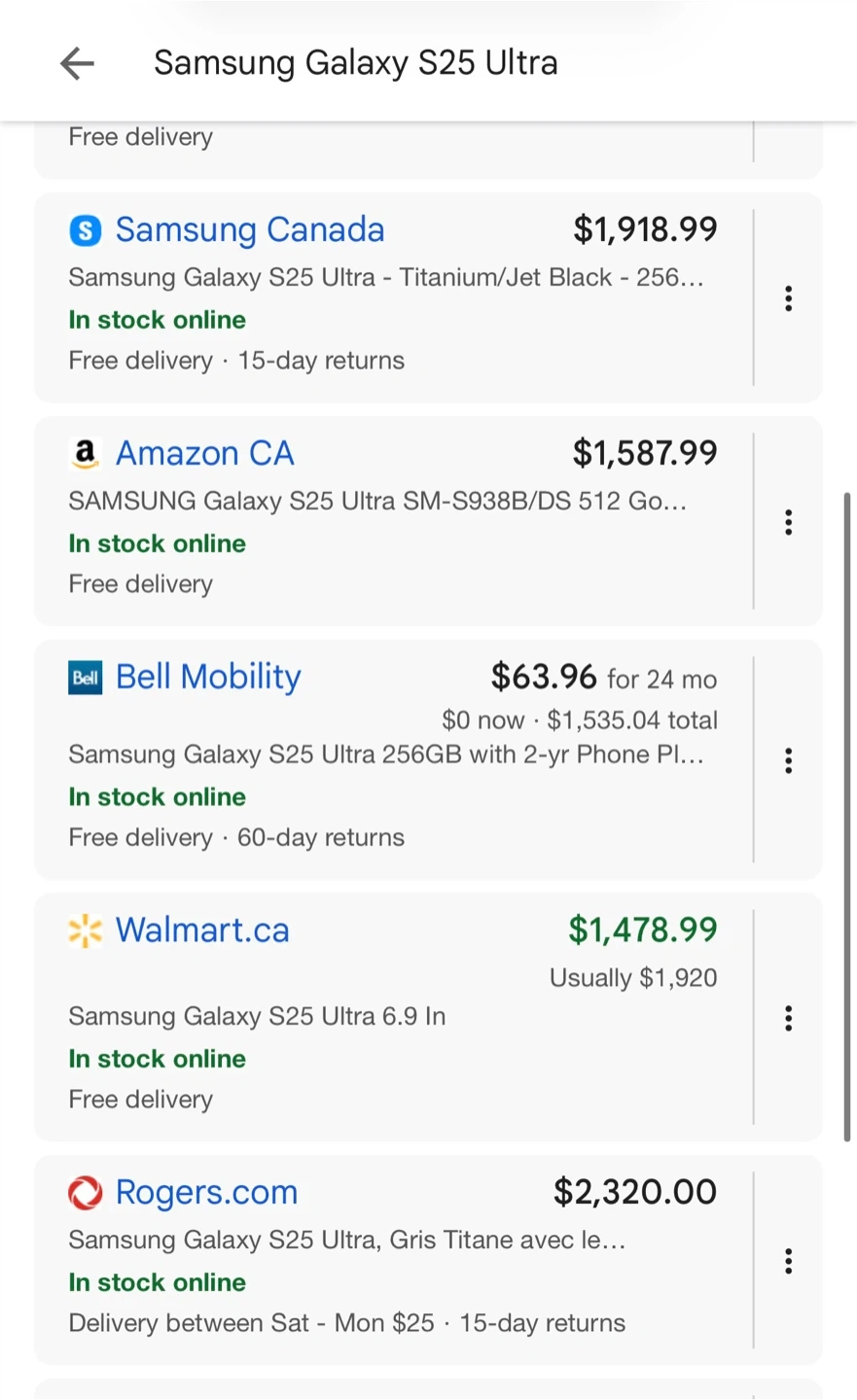Open more options for Bell Mobility listing
The height and width of the screenshot is (1400, 857).
tap(788, 760)
